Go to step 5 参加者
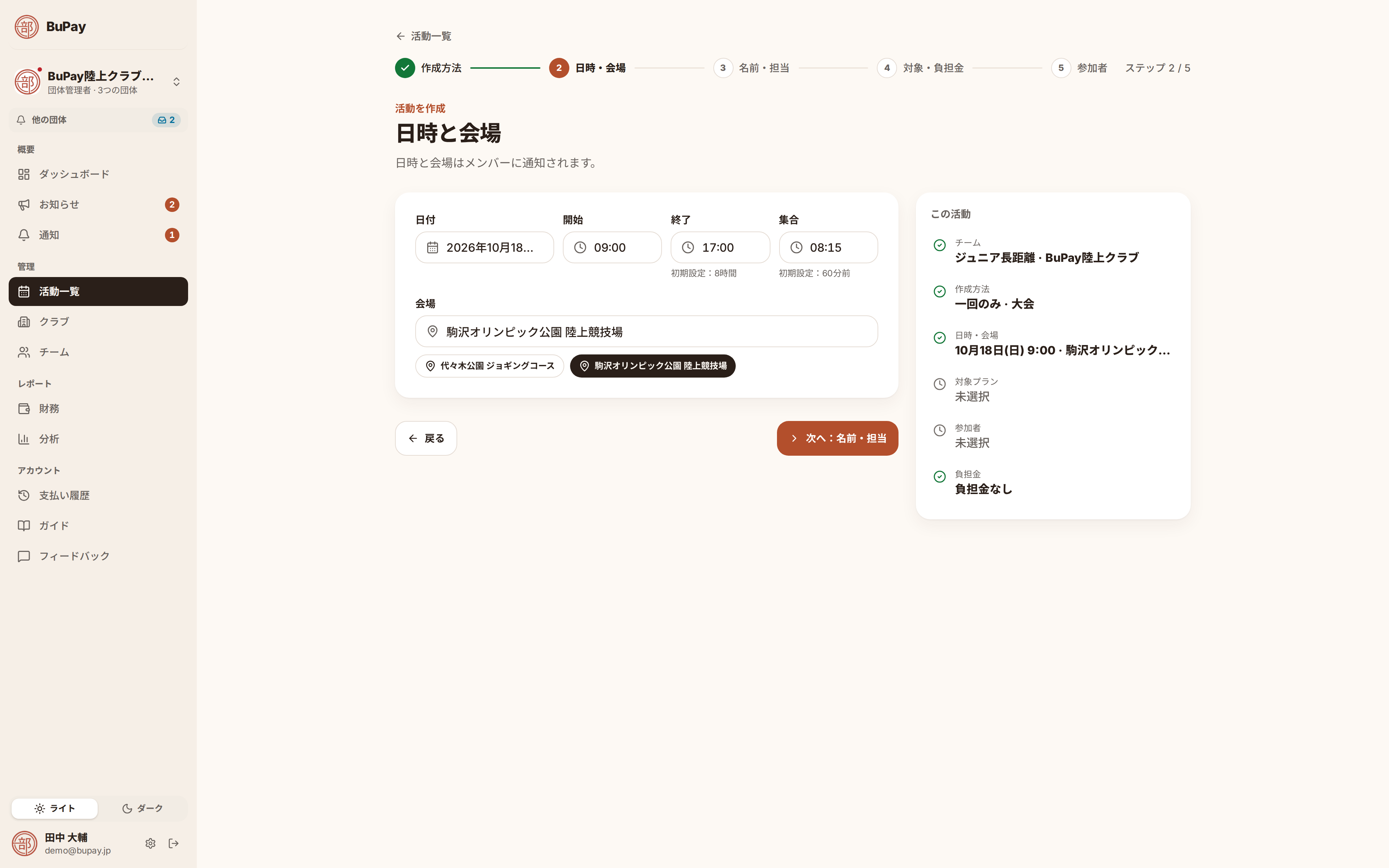 (x=1079, y=68)
